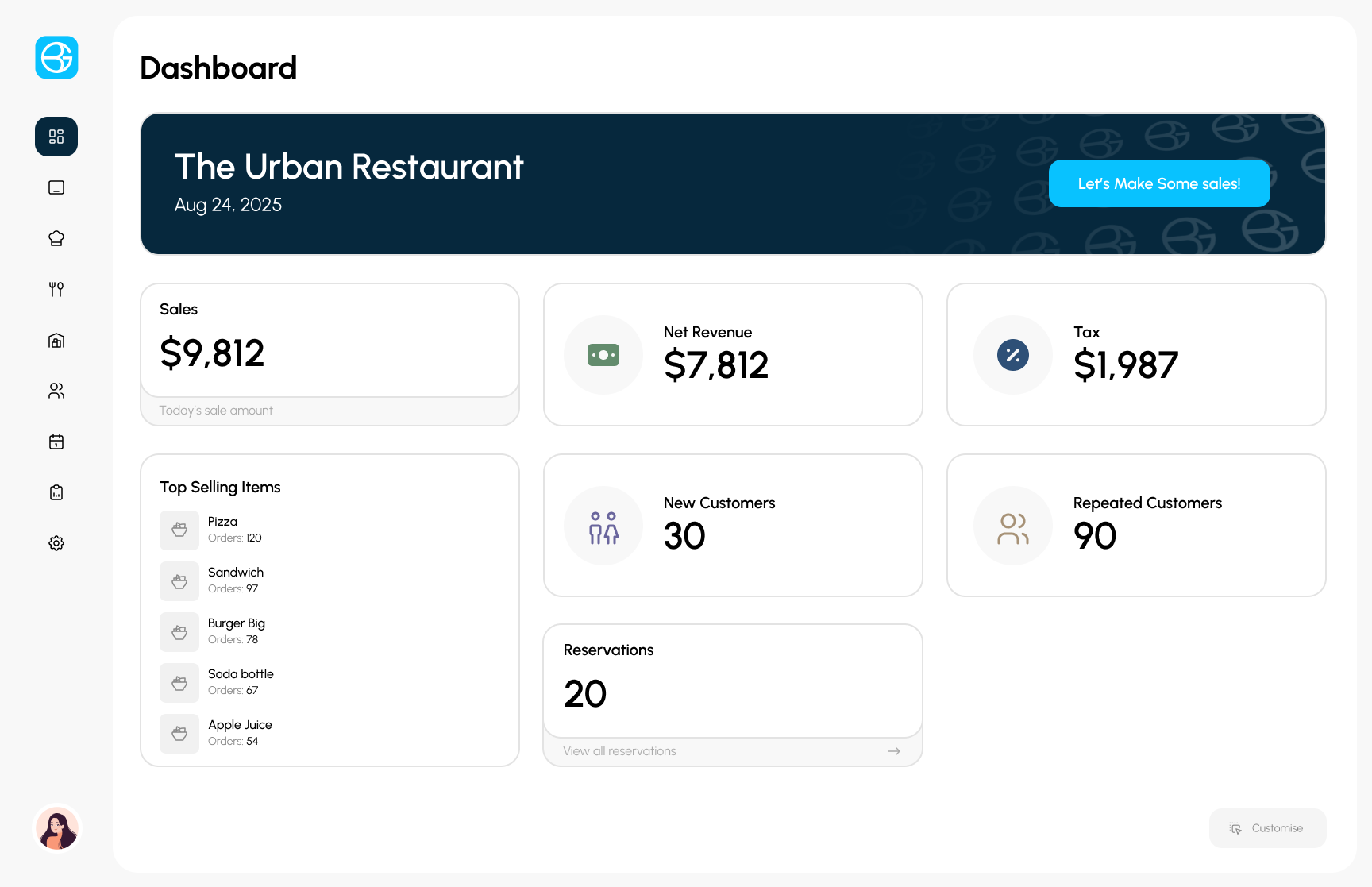Select the POS terminal icon in sidebar
The height and width of the screenshot is (887, 1372).
coord(56,187)
